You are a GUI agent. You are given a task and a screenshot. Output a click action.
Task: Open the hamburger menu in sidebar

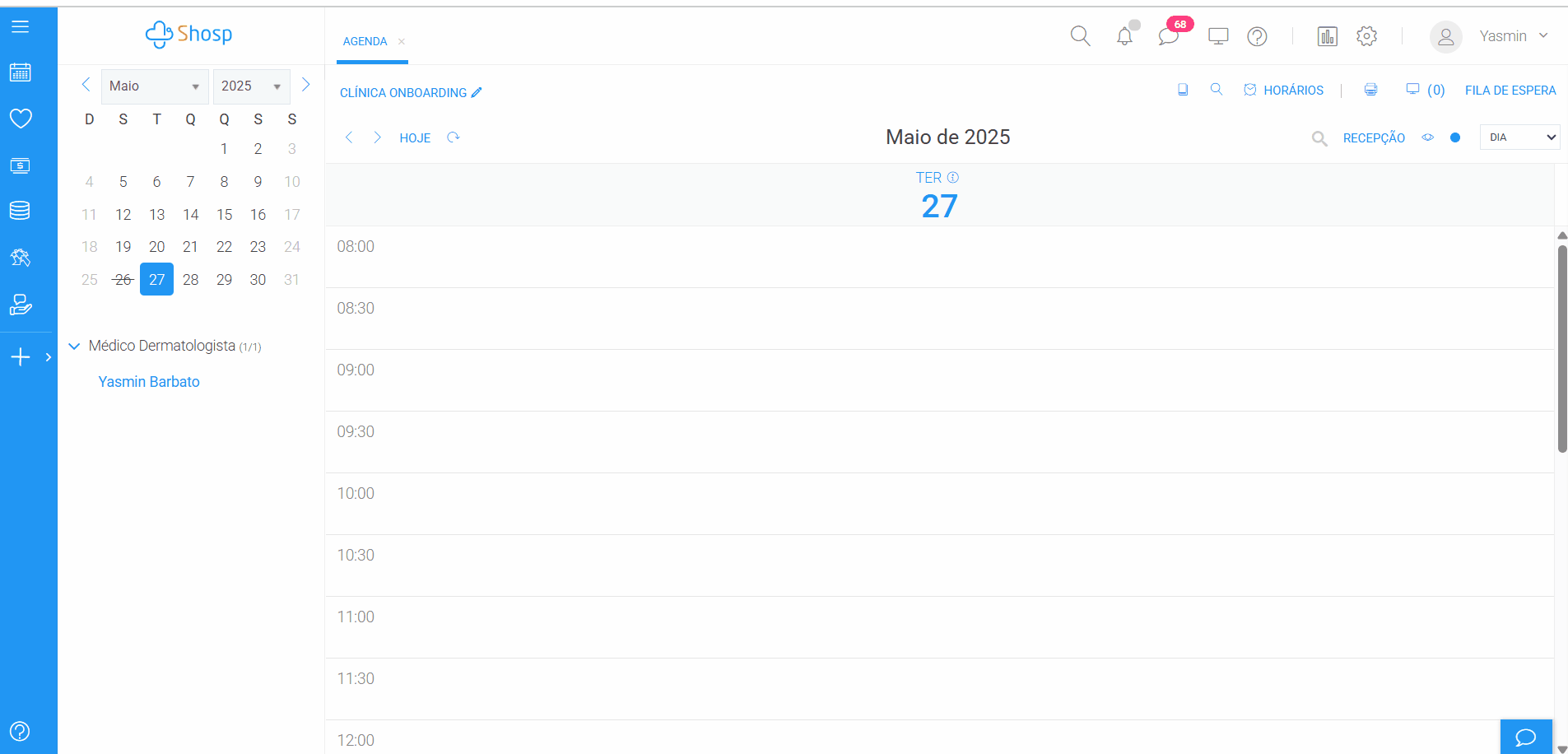(21, 27)
